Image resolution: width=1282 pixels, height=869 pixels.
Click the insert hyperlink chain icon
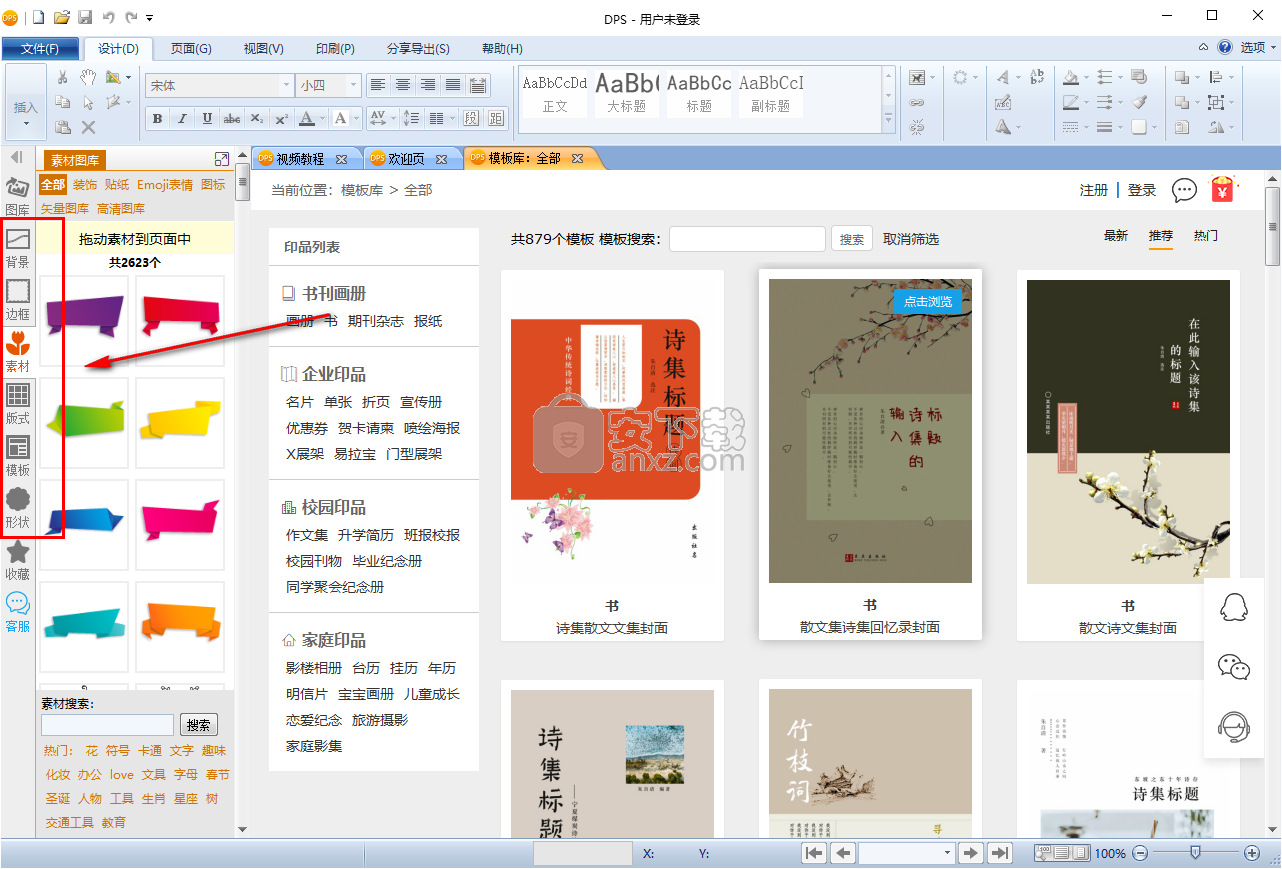[x=917, y=102]
